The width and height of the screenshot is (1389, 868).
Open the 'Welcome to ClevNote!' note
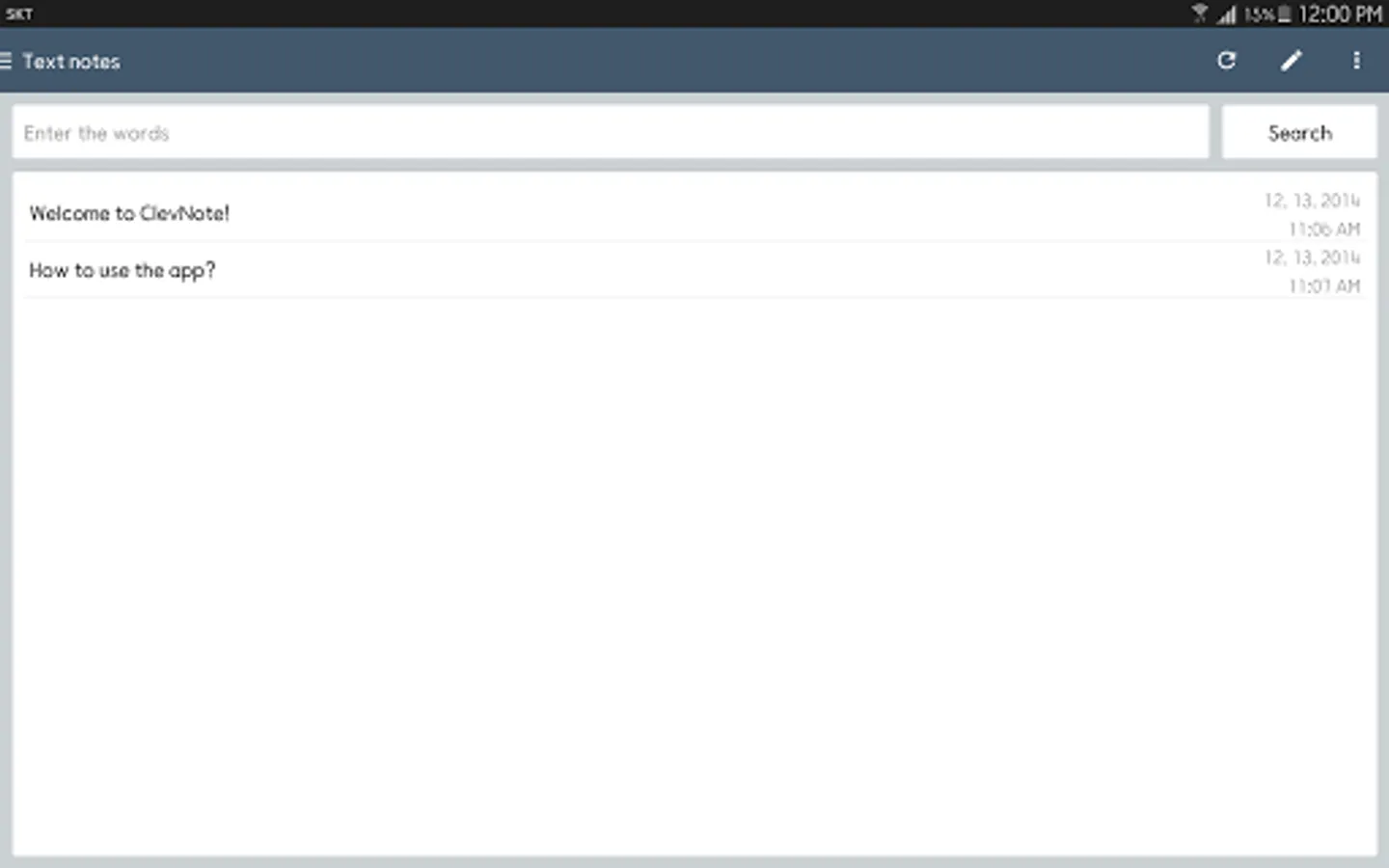point(694,213)
